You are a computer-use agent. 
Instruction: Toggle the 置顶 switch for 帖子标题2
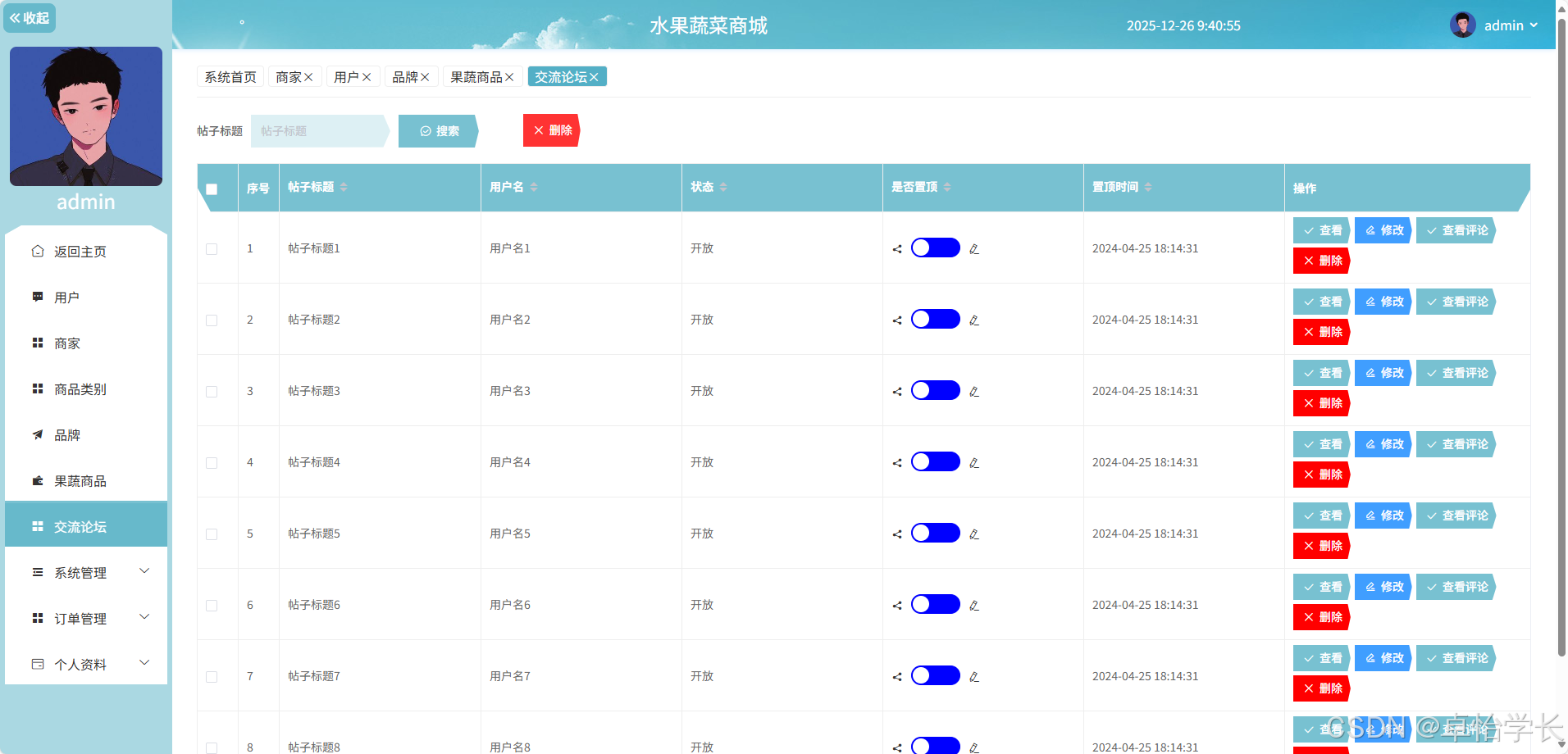tap(935, 319)
